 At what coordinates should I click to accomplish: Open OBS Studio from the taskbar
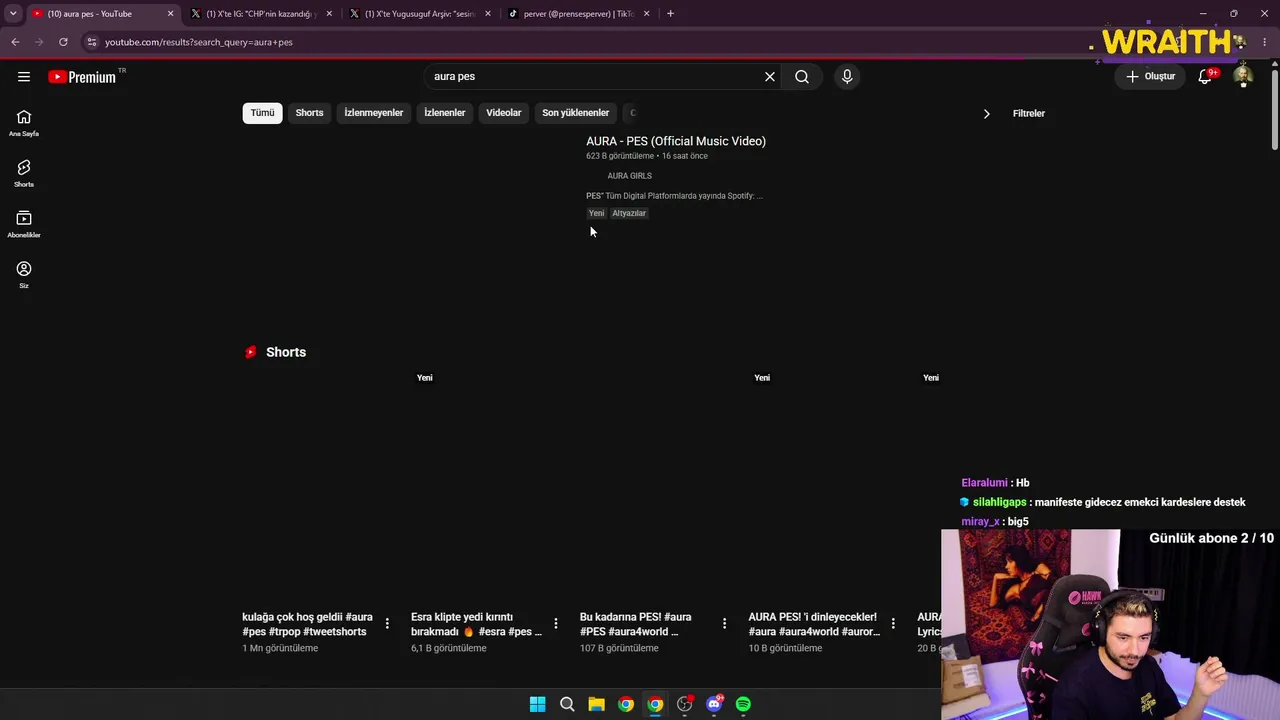[x=684, y=704]
